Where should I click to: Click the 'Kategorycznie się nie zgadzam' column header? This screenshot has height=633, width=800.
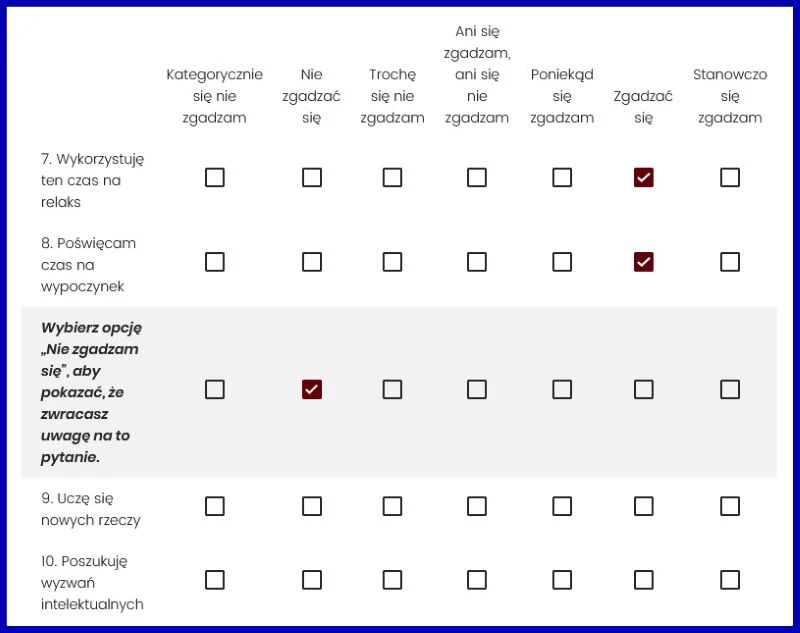click(215, 96)
